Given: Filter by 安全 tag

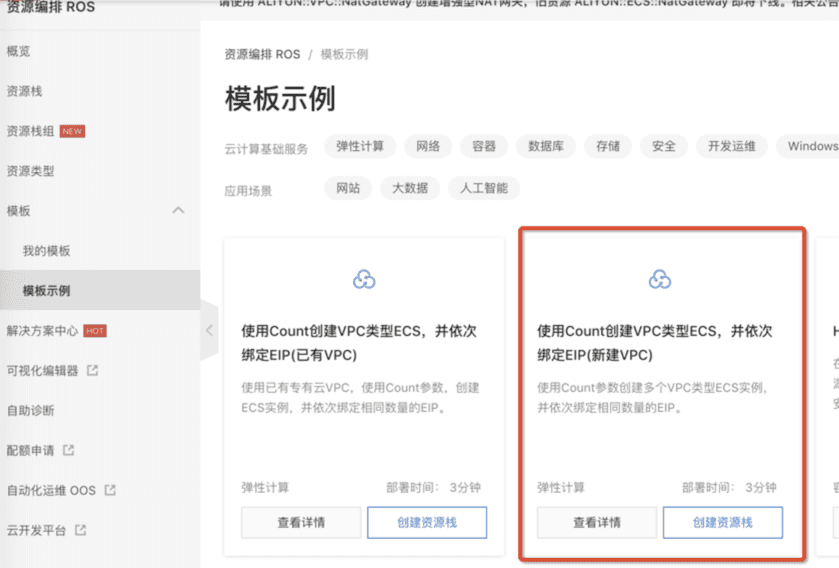Looking at the screenshot, I should 663,147.
